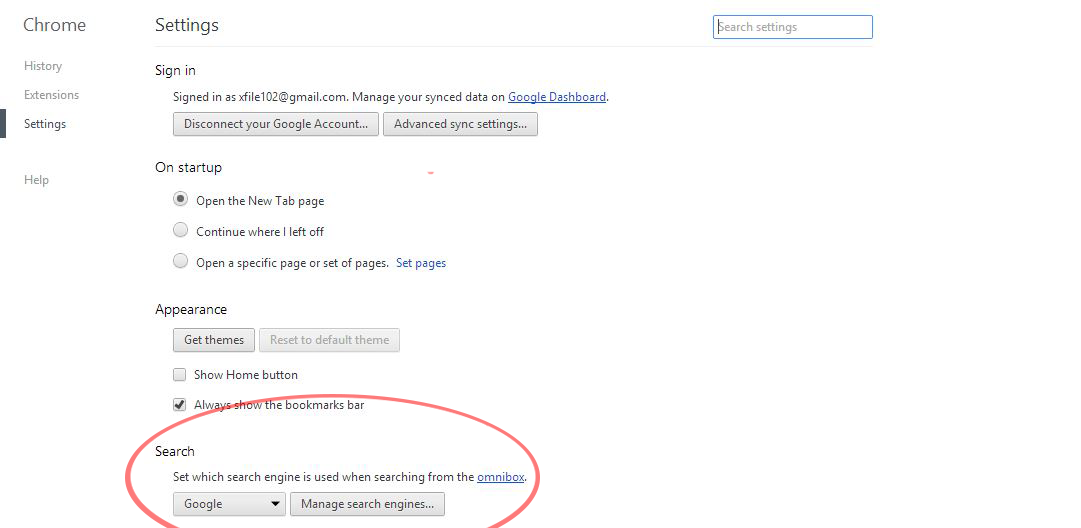This screenshot has width=1081, height=528.
Task: Click the Appearance heading
Action: click(191, 310)
